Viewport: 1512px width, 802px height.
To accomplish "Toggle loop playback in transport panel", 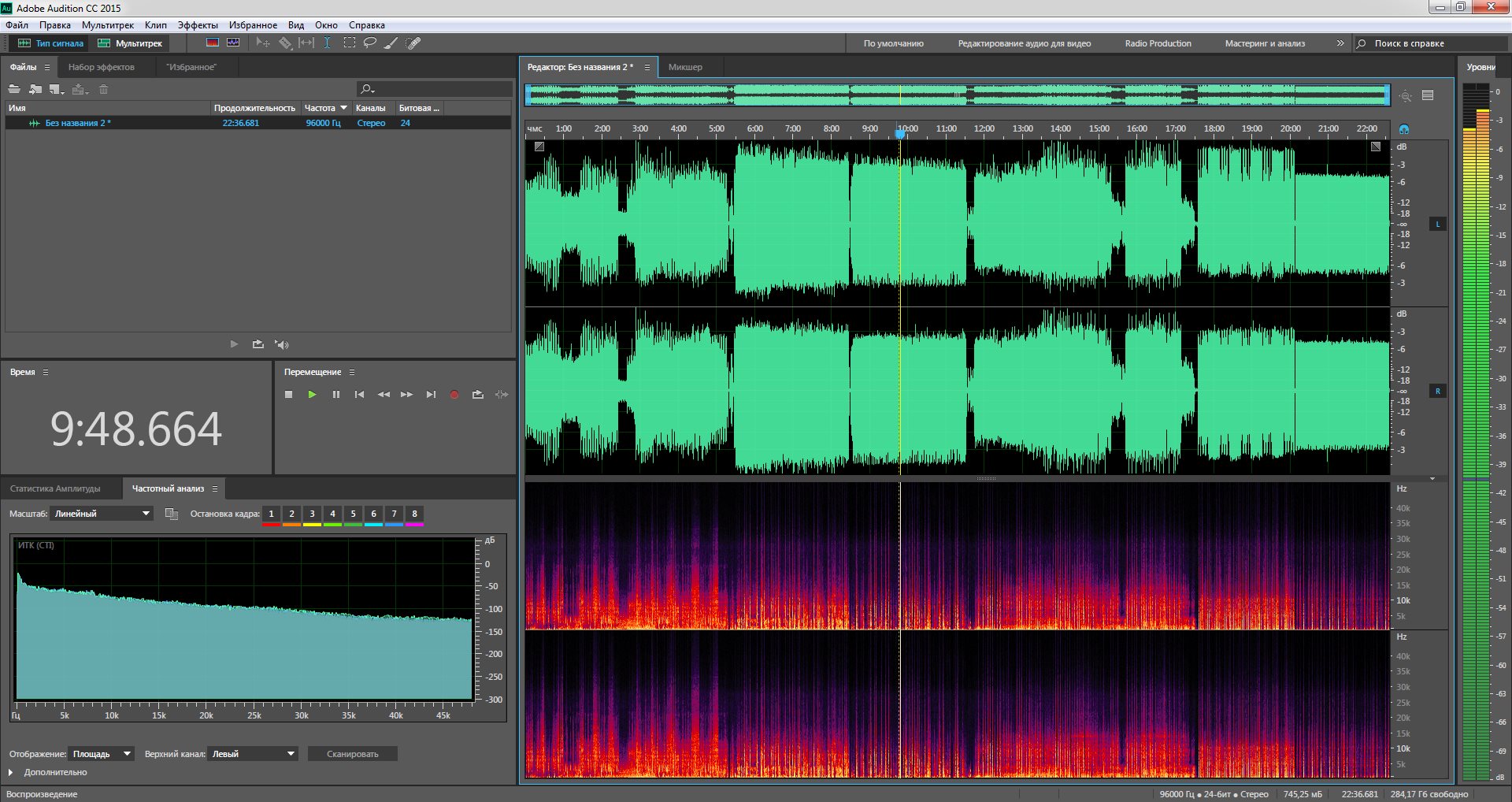I will 477,395.
